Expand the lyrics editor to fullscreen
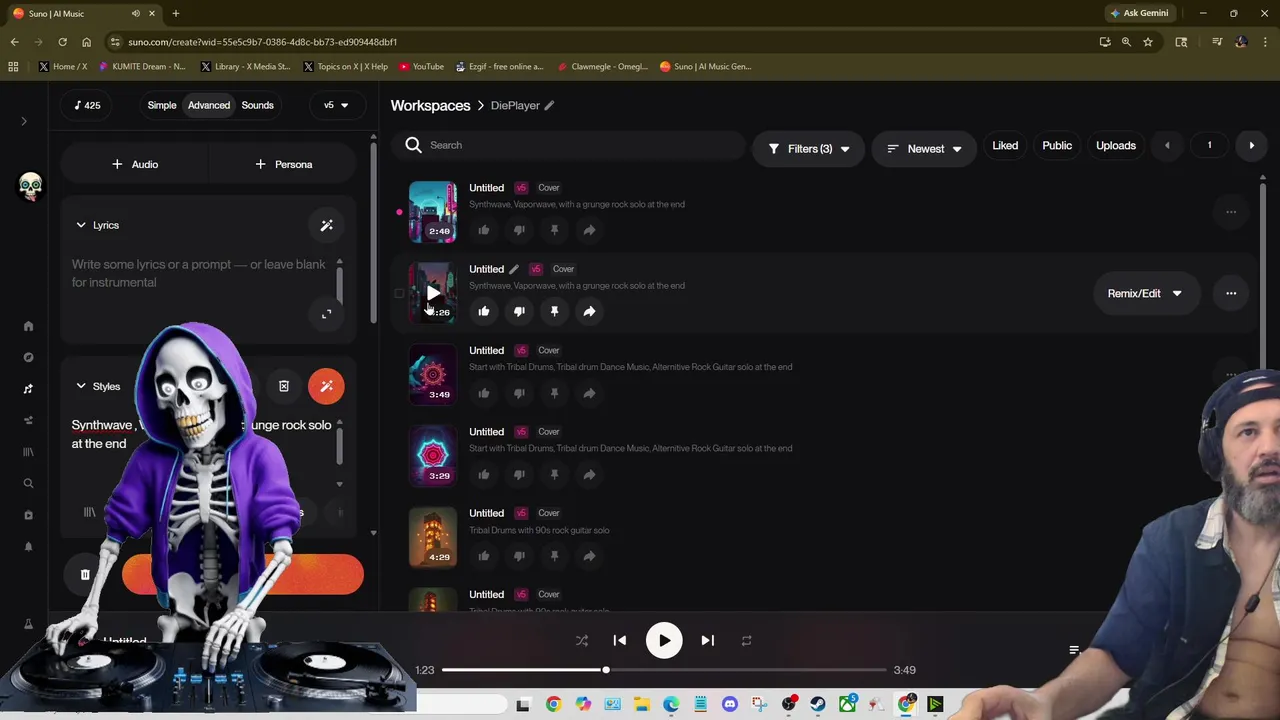The height and width of the screenshot is (720, 1280). (x=326, y=314)
